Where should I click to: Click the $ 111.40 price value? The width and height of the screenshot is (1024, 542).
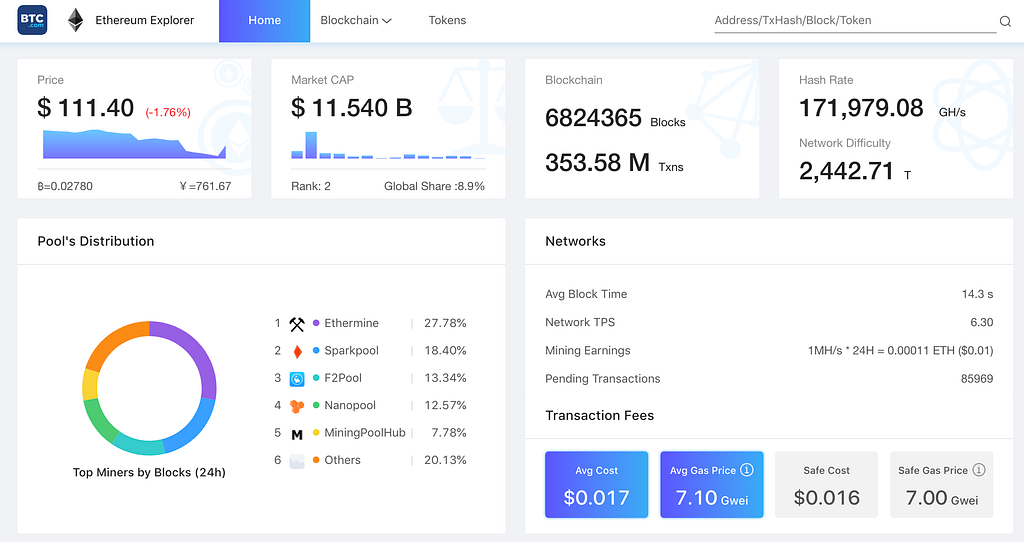[x=86, y=108]
